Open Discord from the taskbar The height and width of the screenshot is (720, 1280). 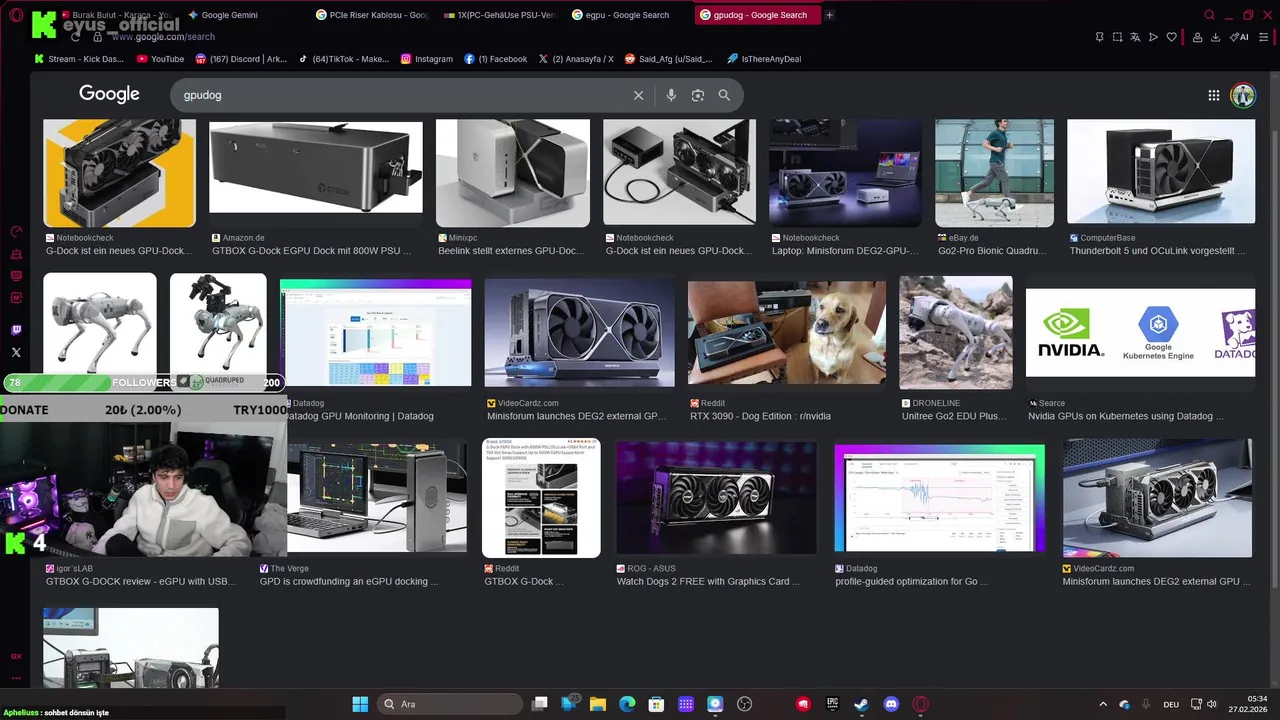pos(891,704)
